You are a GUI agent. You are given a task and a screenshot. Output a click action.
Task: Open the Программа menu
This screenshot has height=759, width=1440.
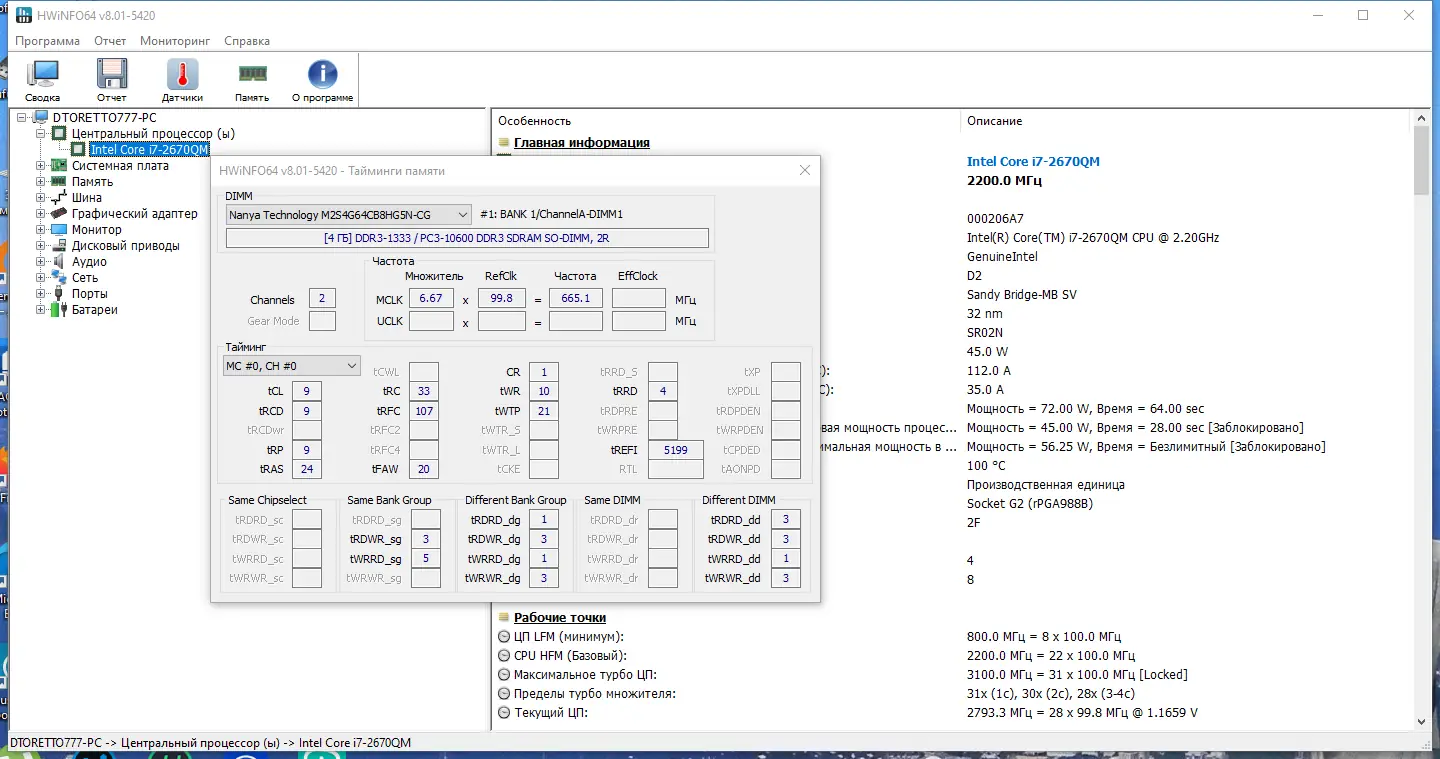point(47,41)
